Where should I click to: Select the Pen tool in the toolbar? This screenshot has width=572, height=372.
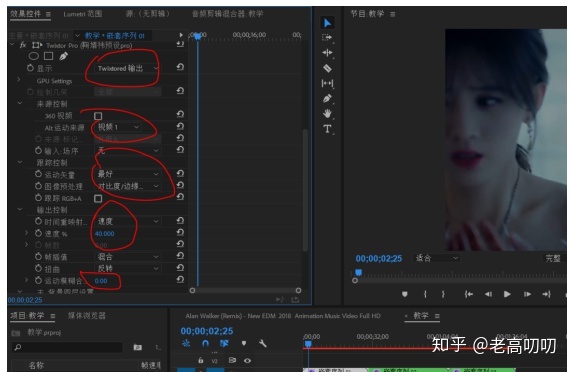tap(327, 98)
